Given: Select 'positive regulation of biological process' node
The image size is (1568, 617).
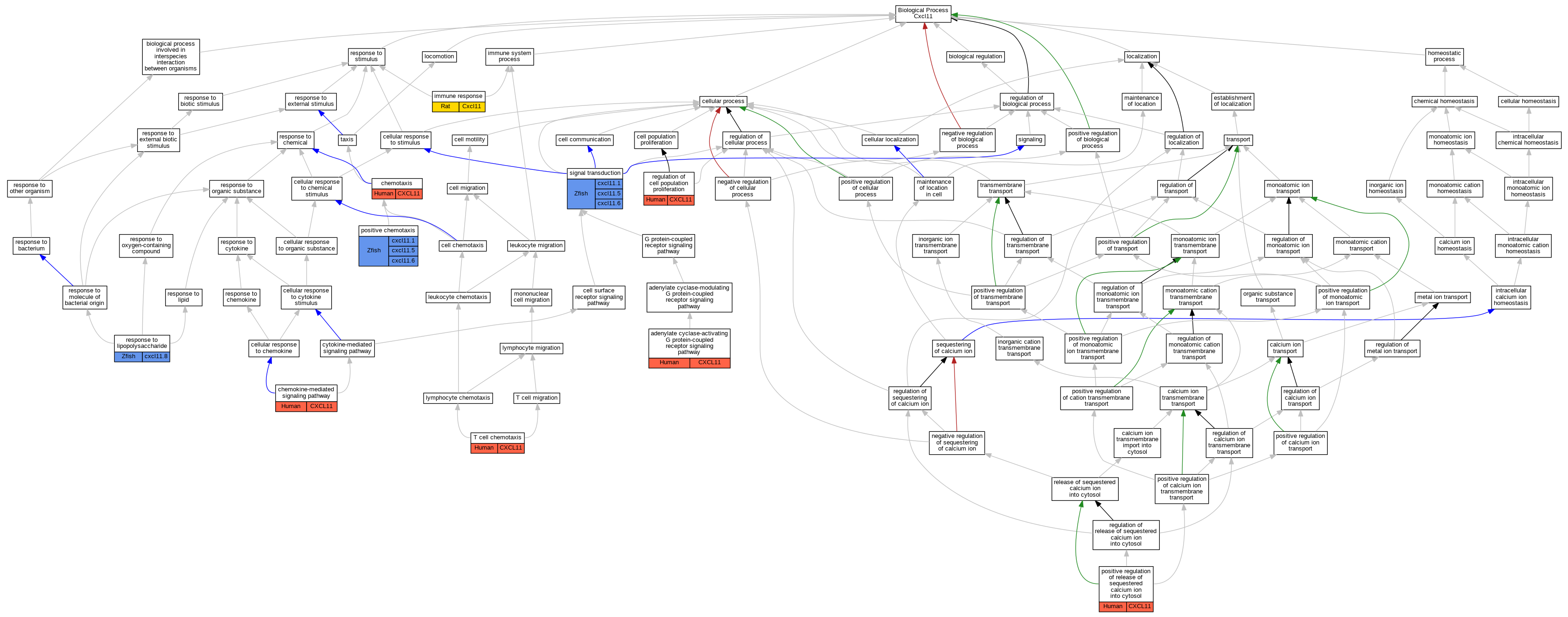Looking at the screenshot, I should [1093, 140].
